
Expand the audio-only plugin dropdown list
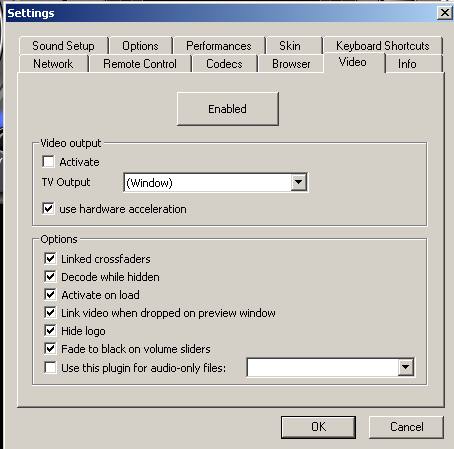coord(406,367)
